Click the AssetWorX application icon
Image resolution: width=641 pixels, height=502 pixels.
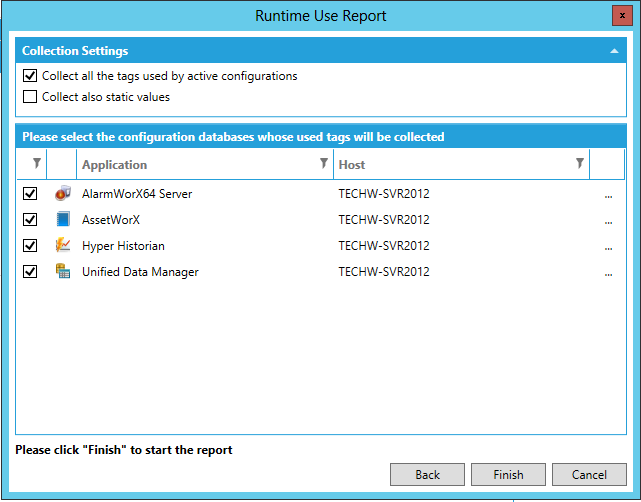(x=62, y=220)
